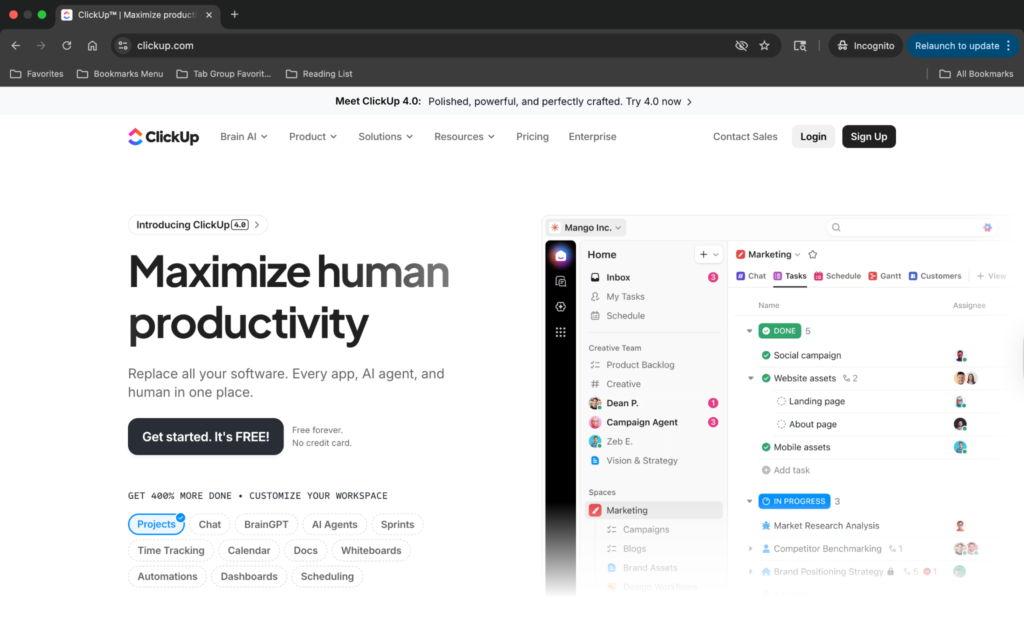Open the tab search icon in toolbar

pos(799,46)
